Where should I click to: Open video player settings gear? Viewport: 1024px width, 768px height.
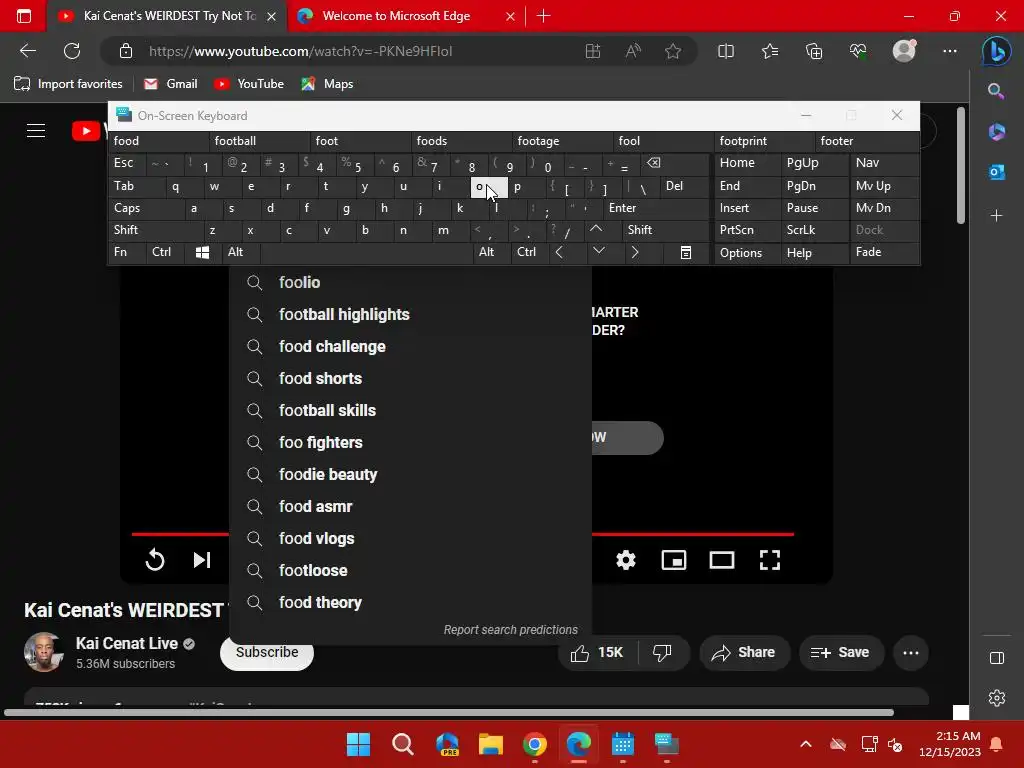click(626, 560)
